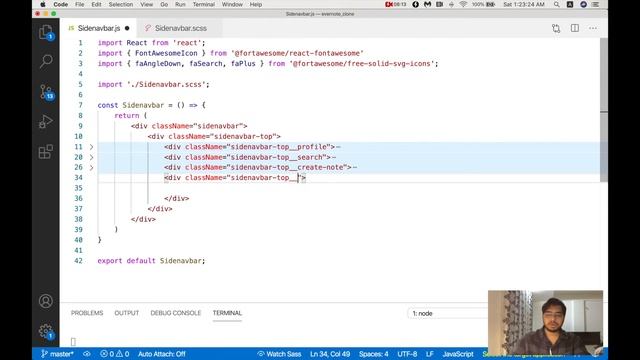This screenshot has width=640, height=360.
Task: Expand folded sidenavbar-top__search div at line 20
Action: tap(91, 157)
